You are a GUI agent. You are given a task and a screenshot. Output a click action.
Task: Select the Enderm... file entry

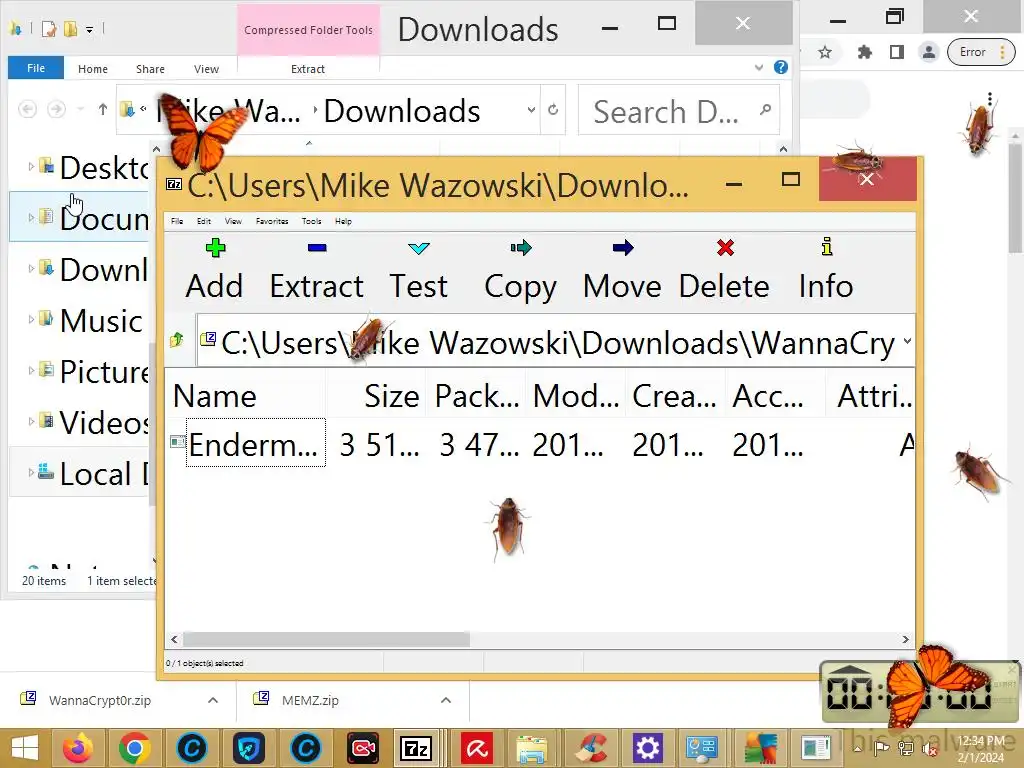255,445
